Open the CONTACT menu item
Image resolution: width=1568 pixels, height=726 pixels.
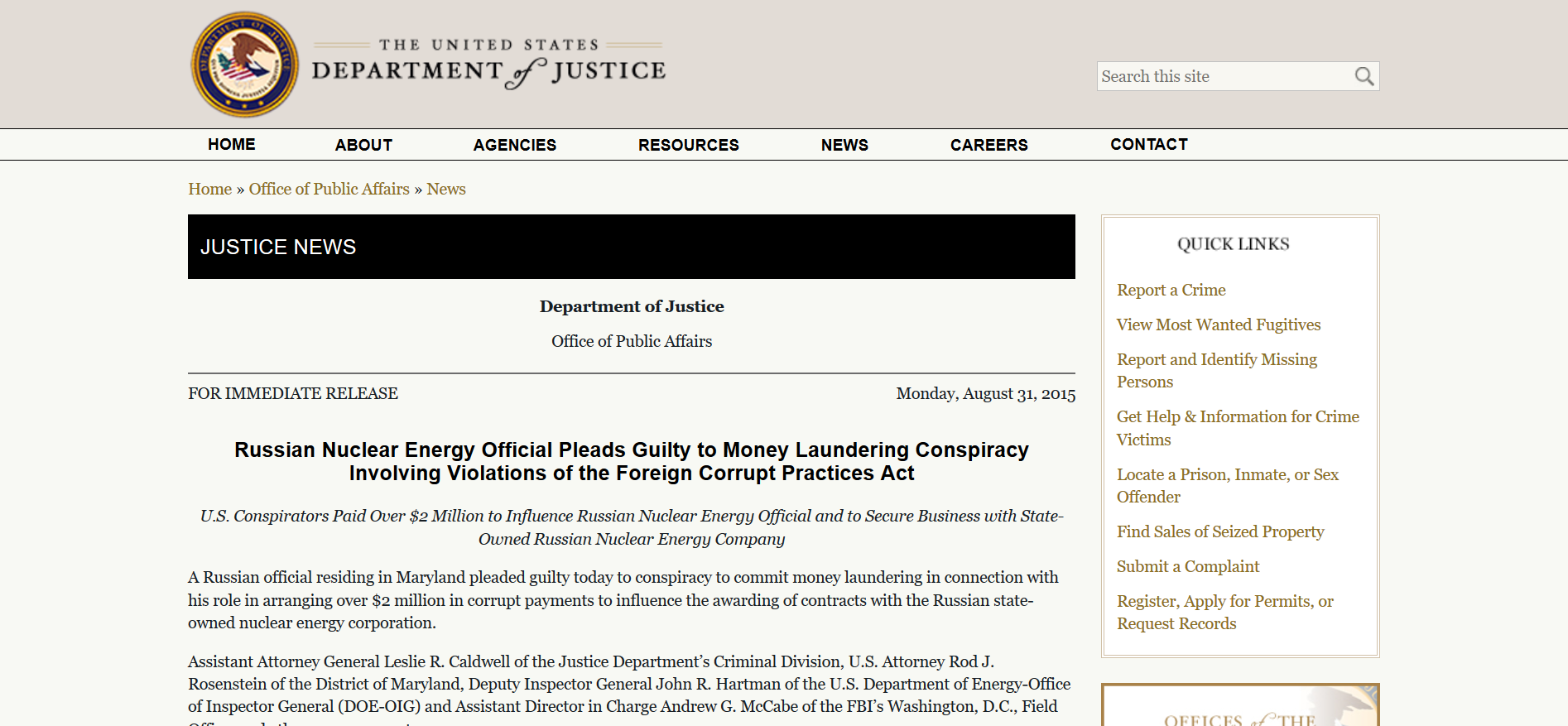(x=1149, y=144)
